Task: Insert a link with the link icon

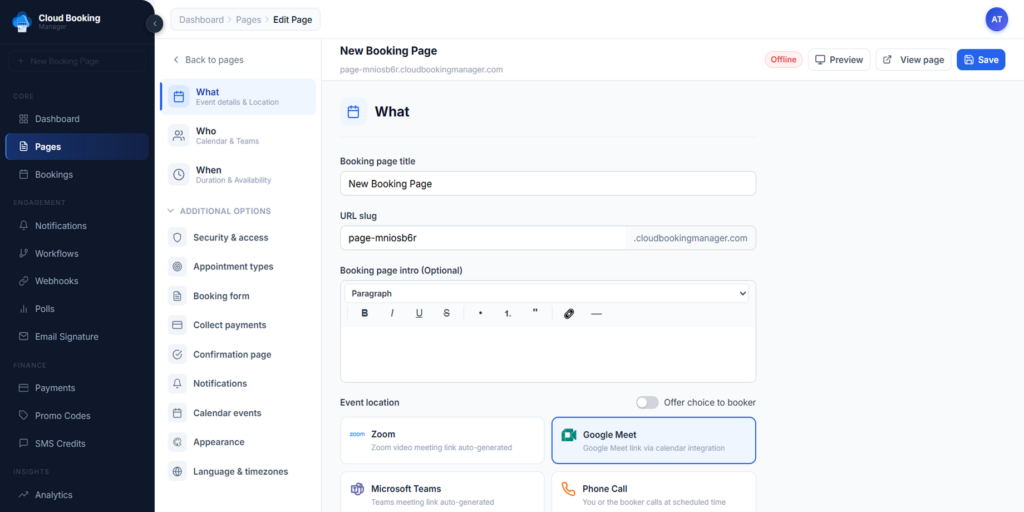Action: click(569, 313)
